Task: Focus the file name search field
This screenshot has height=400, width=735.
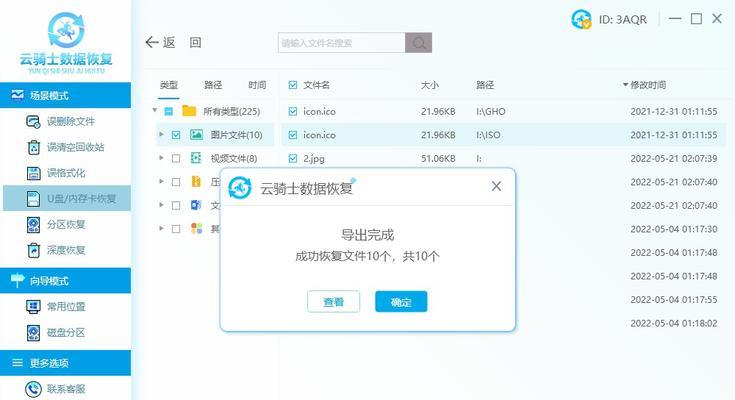Action: 342,43
